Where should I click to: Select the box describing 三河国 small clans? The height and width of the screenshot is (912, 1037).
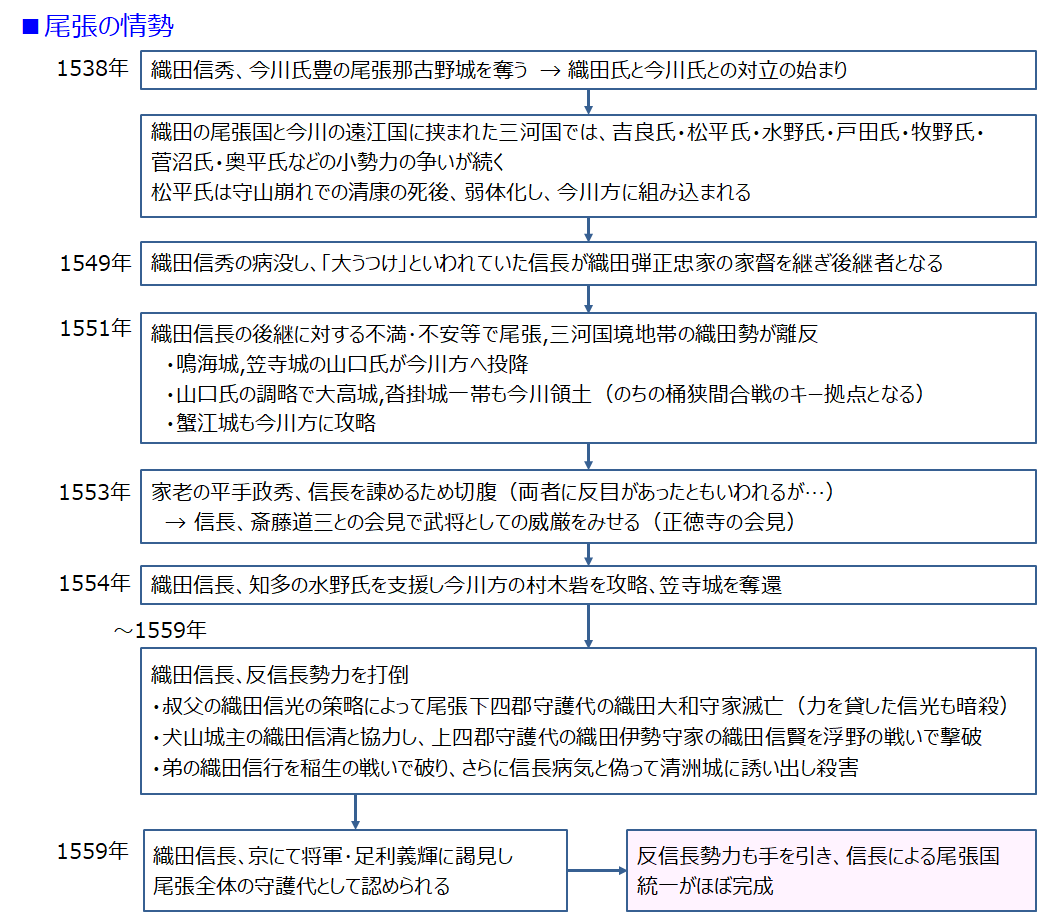pos(587,163)
